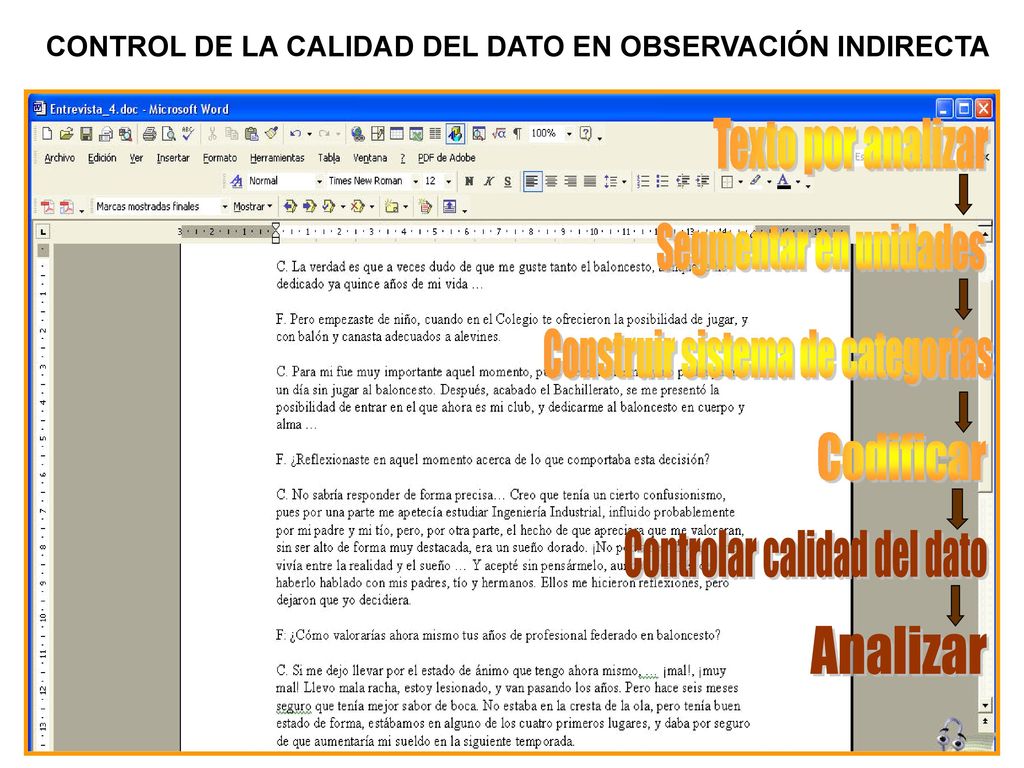Open the zoom 100% dropdown
This screenshot has width=1024, height=768.
[x=569, y=134]
